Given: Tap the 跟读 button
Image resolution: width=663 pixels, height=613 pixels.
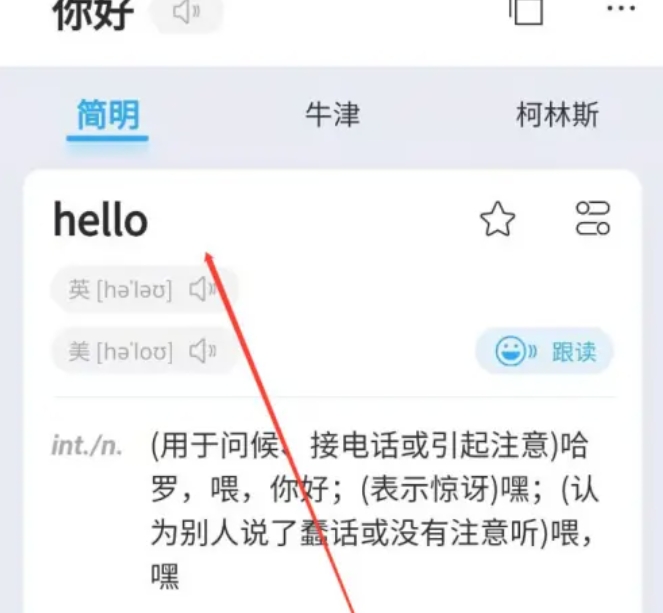Looking at the screenshot, I should pyautogui.click(x=545, y=351).
